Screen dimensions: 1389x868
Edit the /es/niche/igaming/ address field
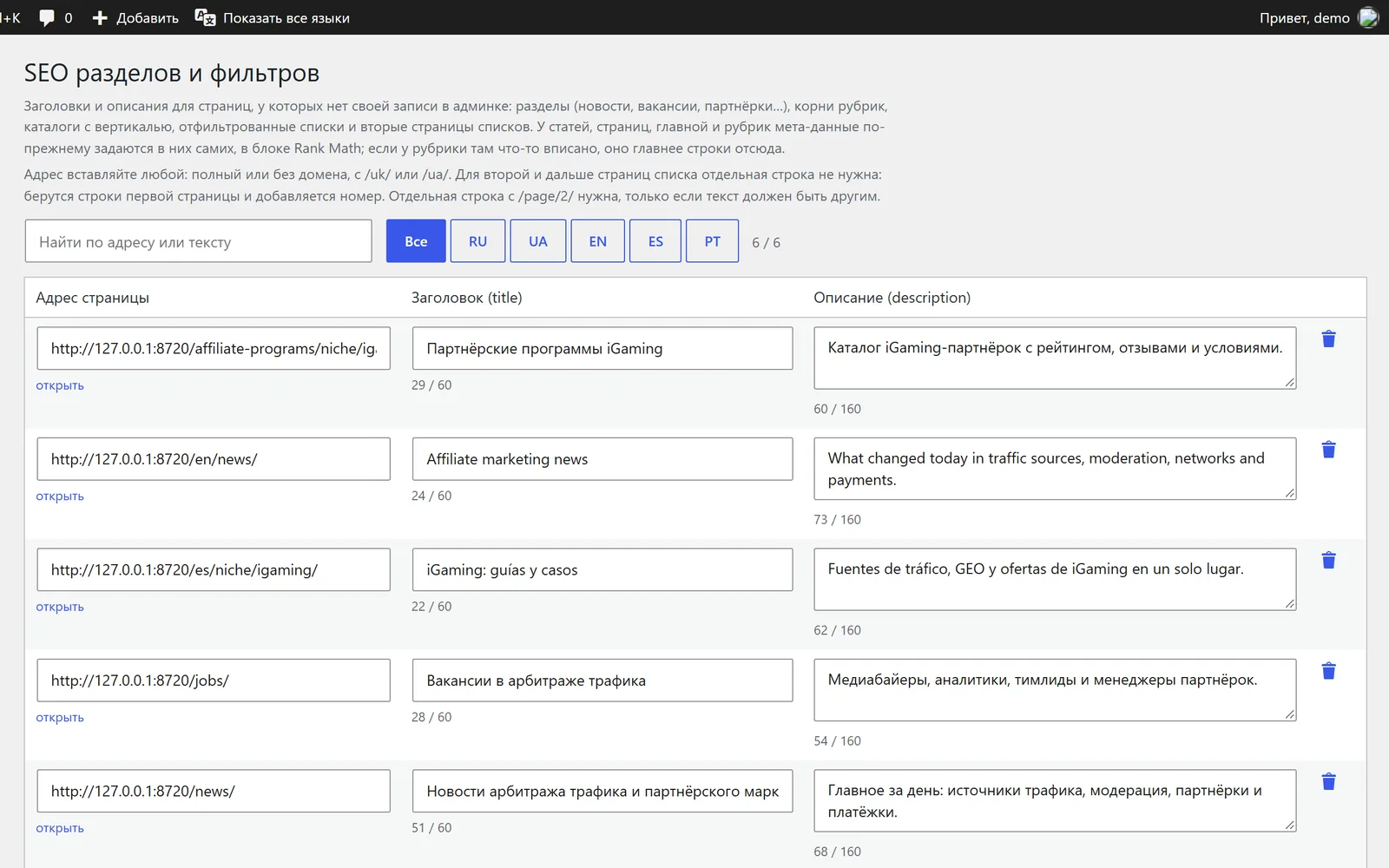click(214, 569)
